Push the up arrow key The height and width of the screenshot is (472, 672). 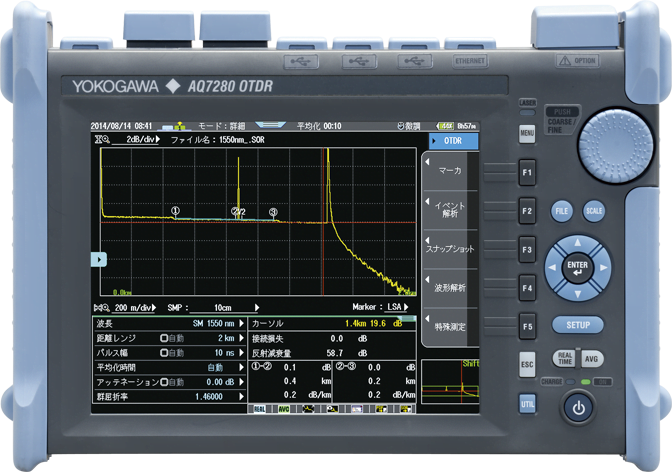pyautogui.click(x=578, y=243)
